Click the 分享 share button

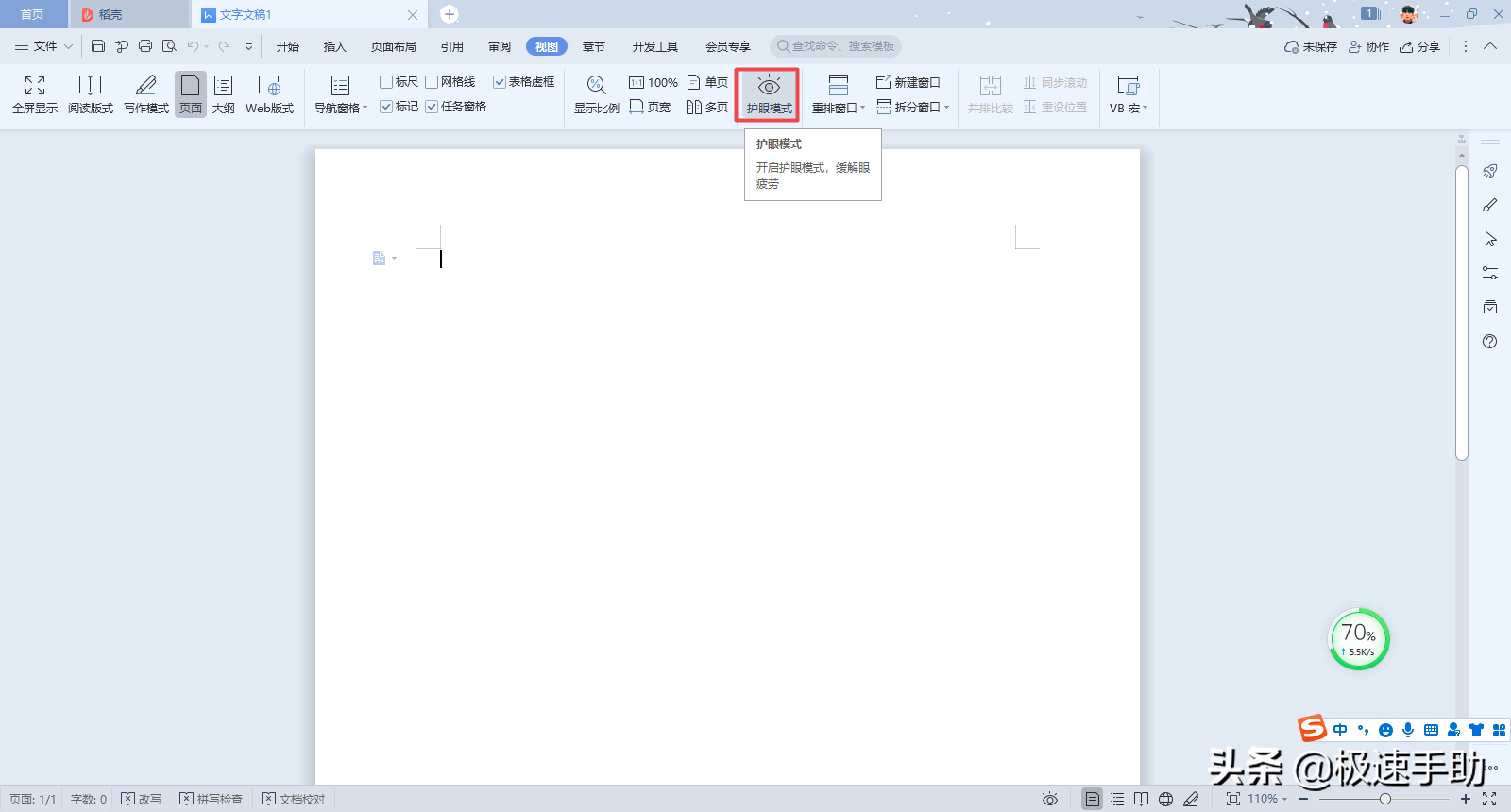coord(1420,46)
